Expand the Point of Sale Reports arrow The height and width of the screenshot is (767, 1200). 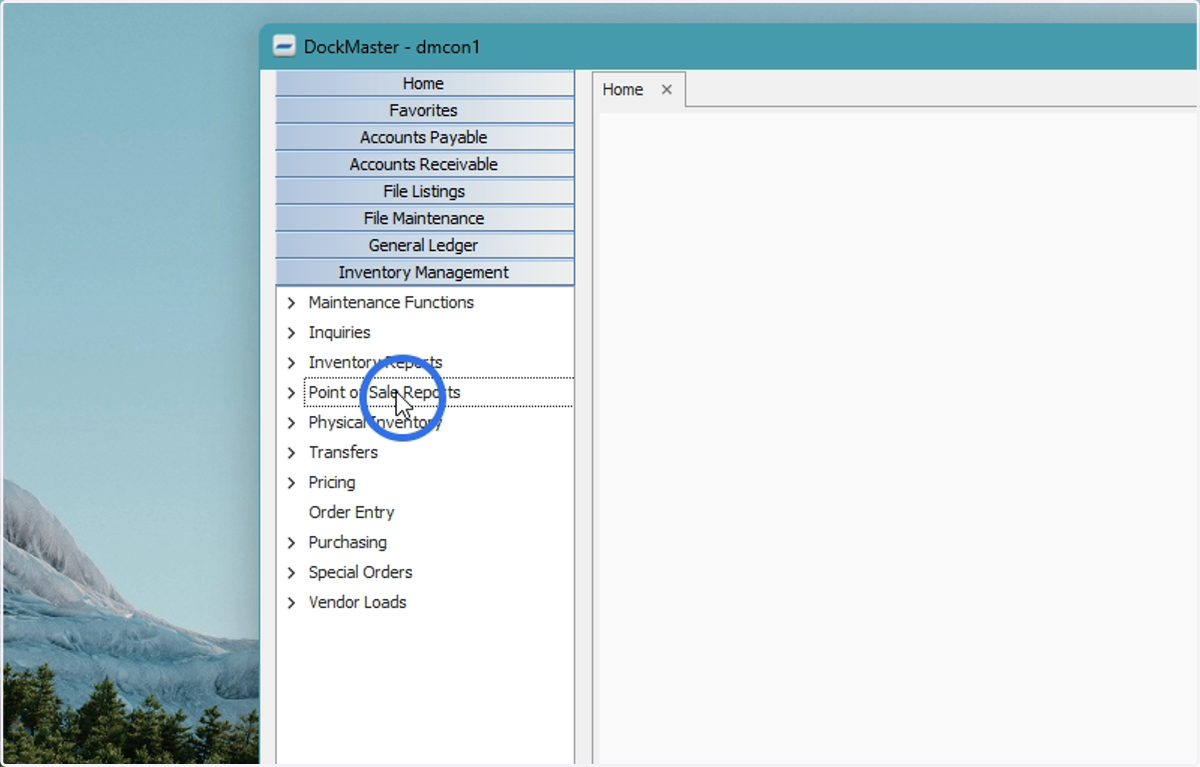point(291,393)
